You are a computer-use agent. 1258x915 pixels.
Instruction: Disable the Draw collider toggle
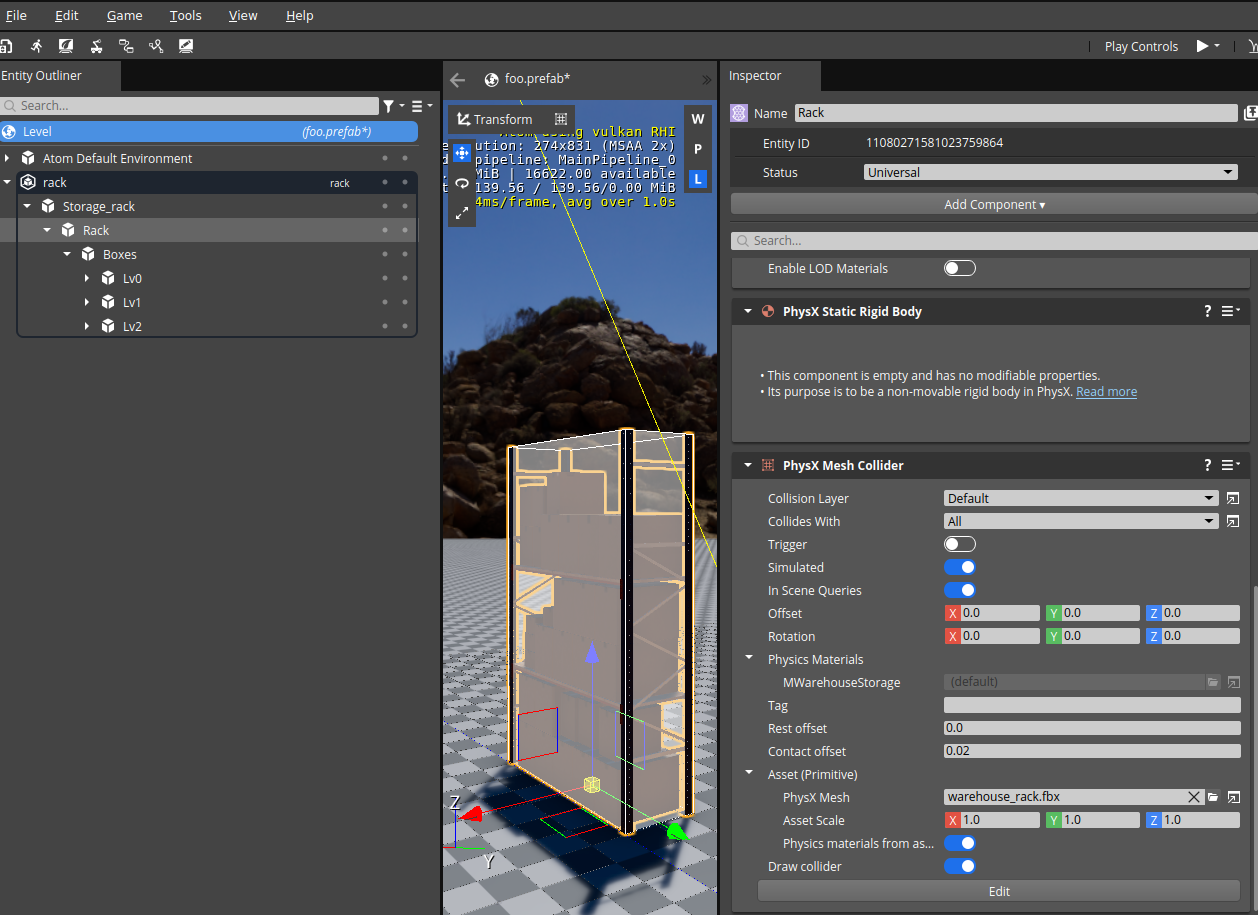959,867
